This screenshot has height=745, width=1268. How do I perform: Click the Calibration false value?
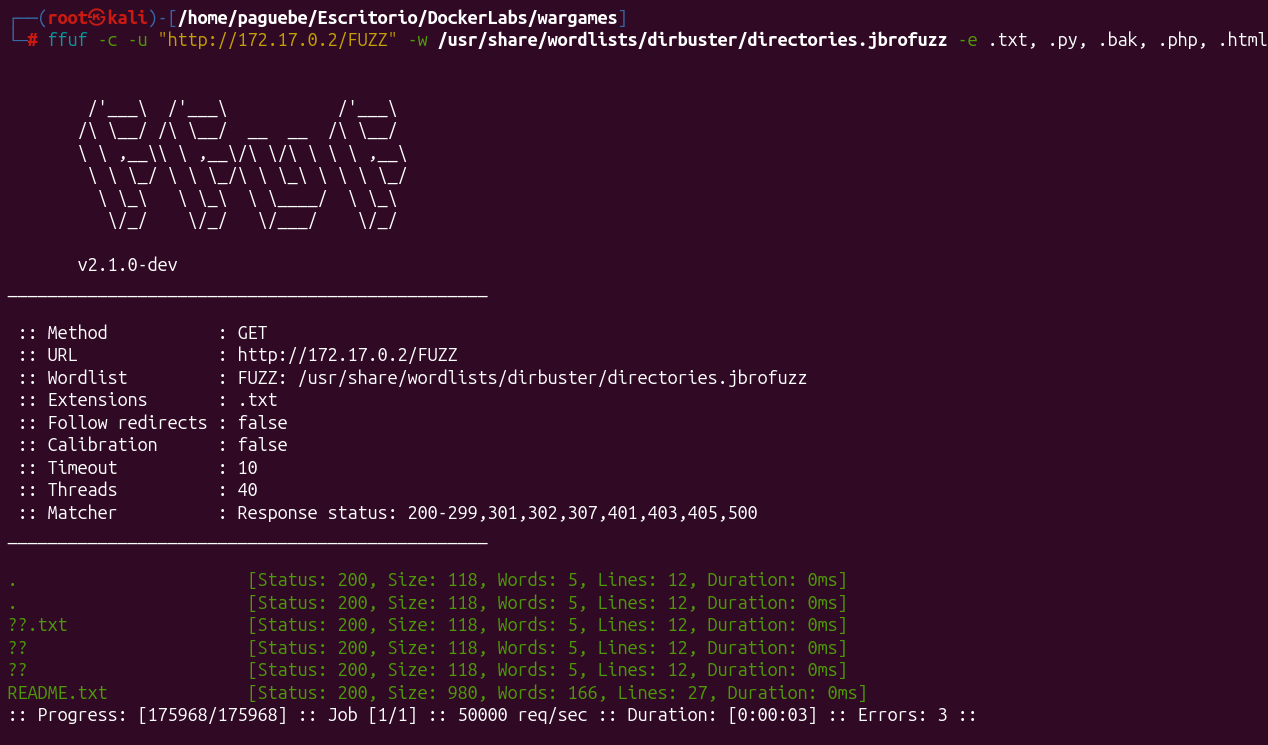[262, 445]
